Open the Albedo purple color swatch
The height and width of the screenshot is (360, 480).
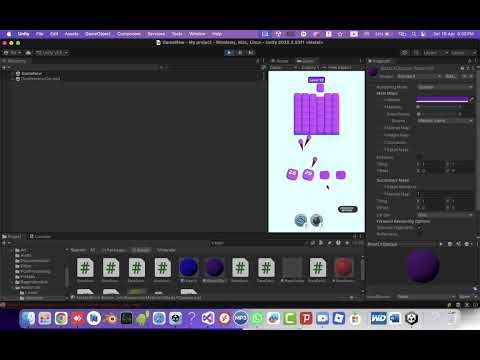click(x=442, y=100)
